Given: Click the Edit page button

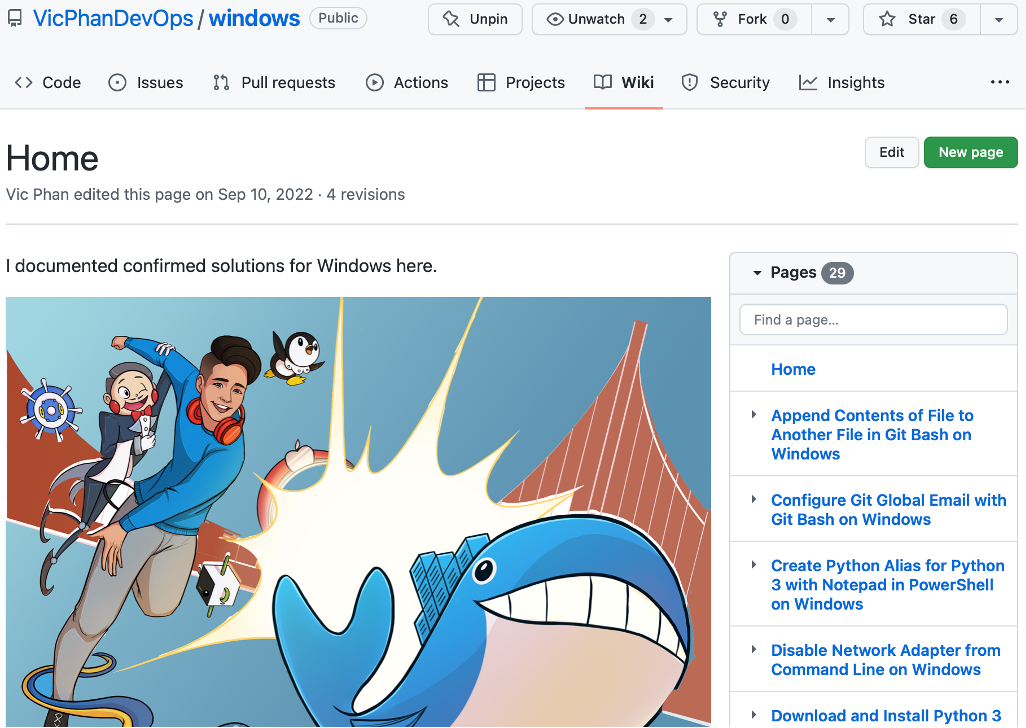Looking at the screenshot, I should [891, 152].
